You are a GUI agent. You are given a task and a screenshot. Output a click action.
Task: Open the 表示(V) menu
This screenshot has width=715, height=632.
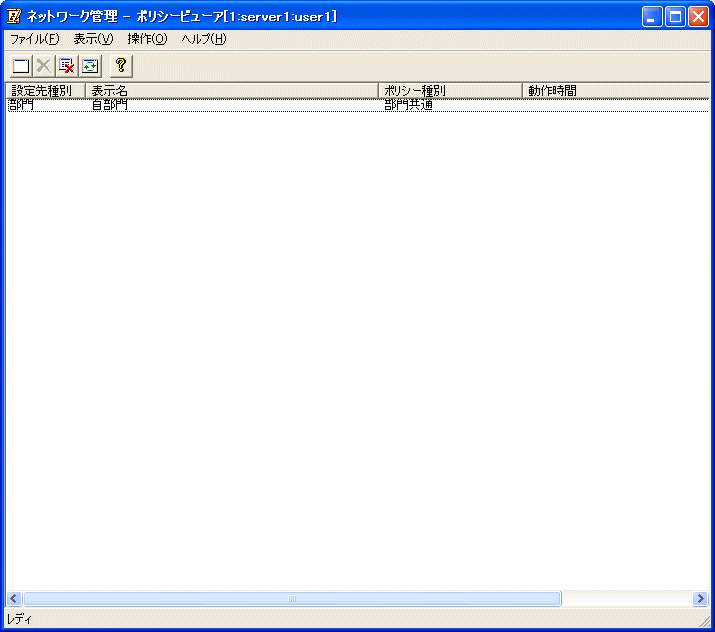[x=93, y=39]
